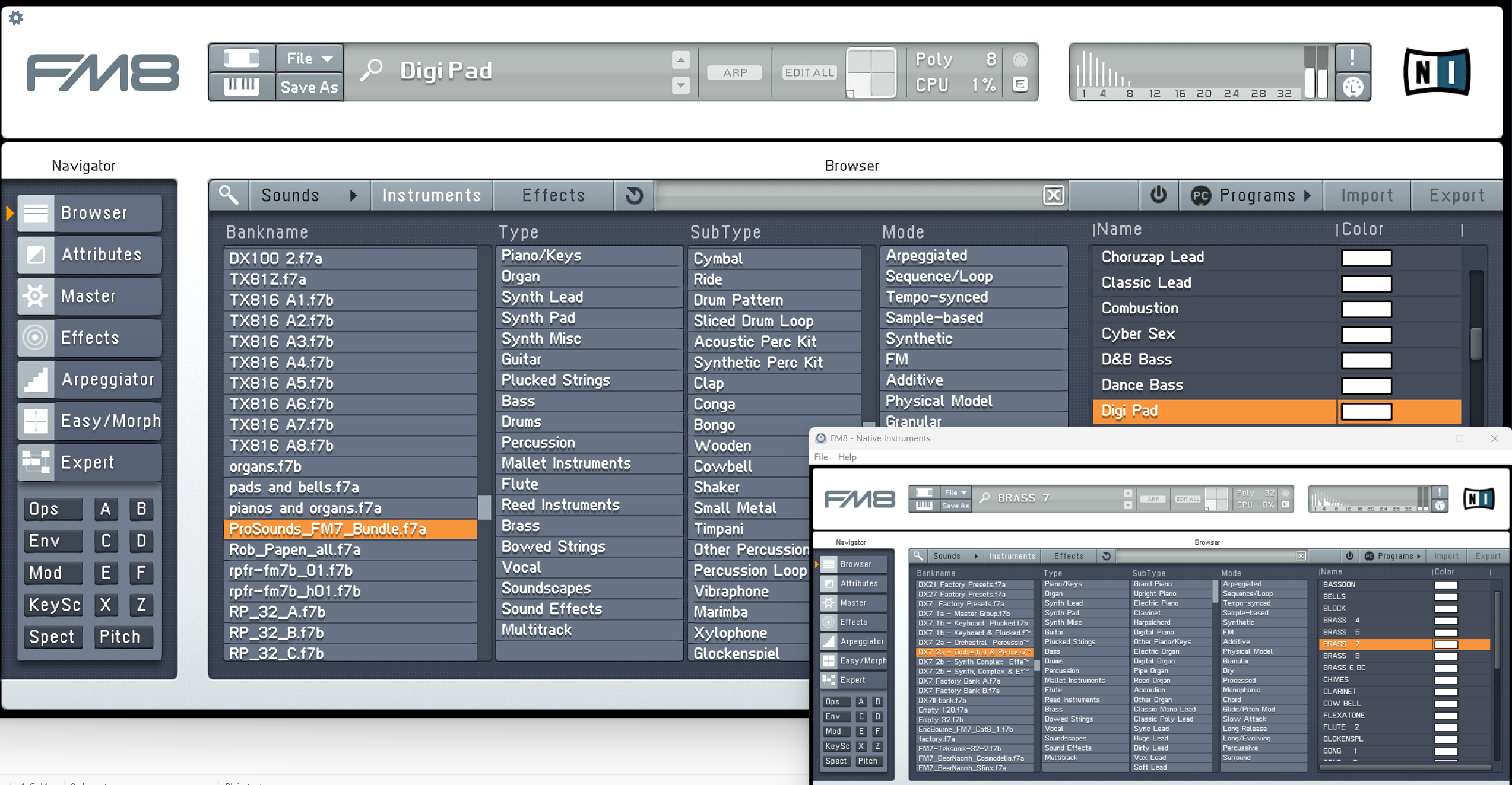Switch to the Instruments tab in the small FM8 window
The height and width of the screenshot is (785, 1512).
coord(1012,556)
